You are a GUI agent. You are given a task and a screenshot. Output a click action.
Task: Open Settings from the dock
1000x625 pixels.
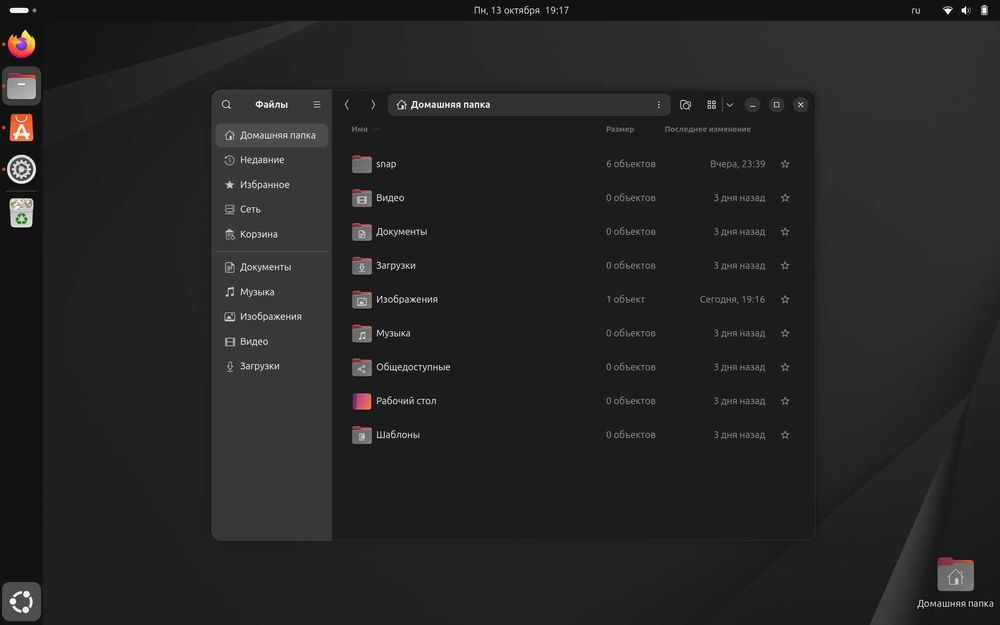[x=22, y=170]
